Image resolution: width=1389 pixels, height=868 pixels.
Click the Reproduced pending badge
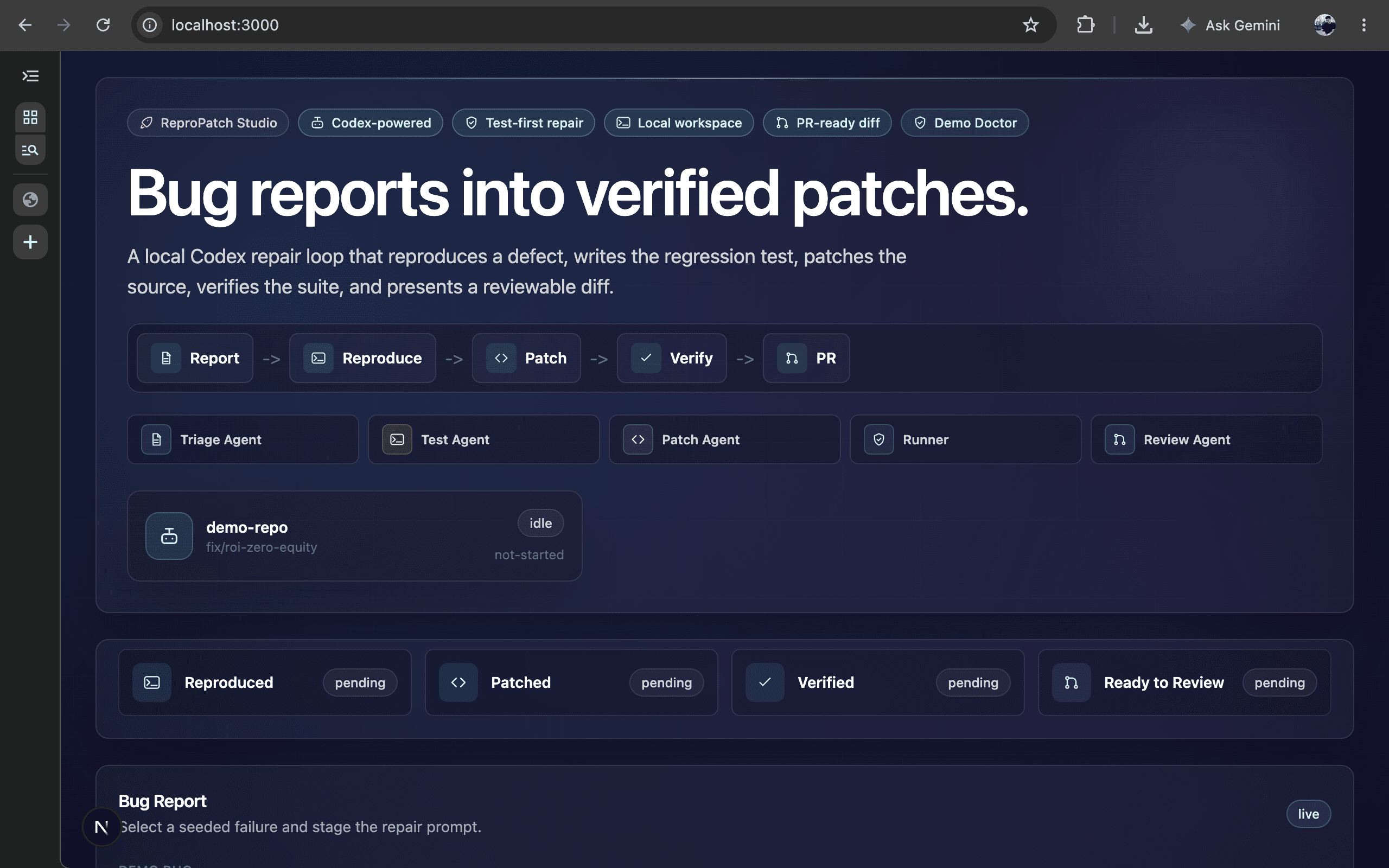point(360,683)
